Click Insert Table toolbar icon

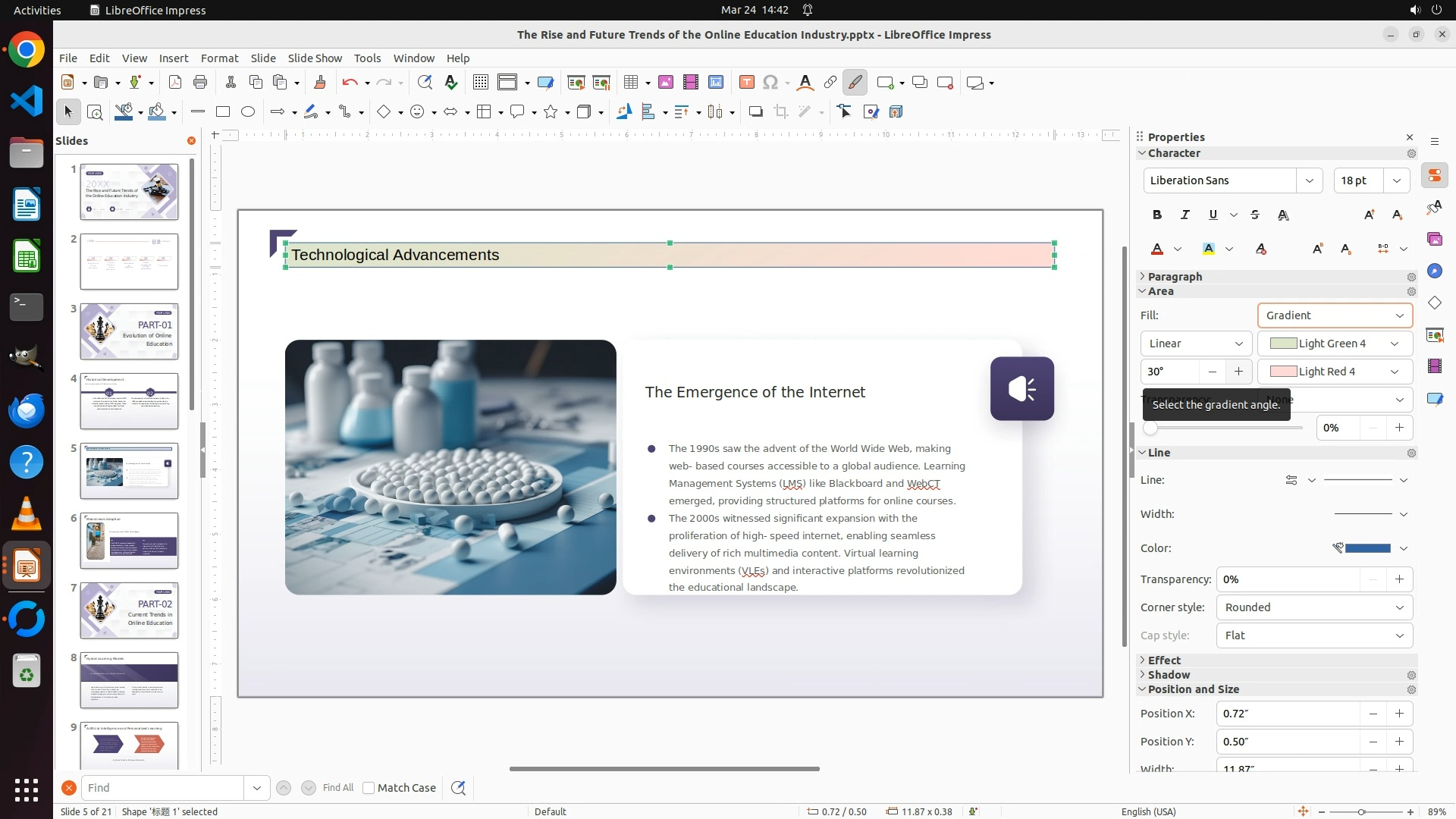pyautogui.click(x=630, y=83)
